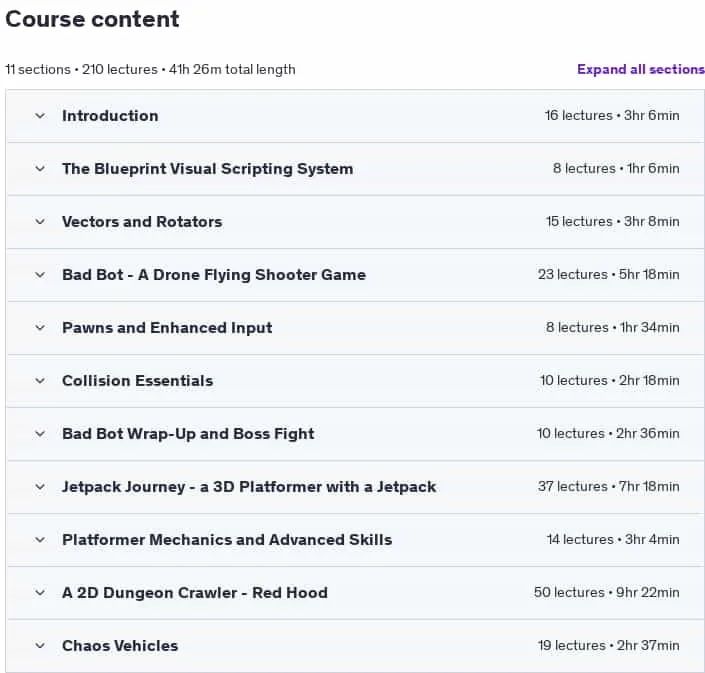Open Jetpack Journey 3D Platformer title
This screenshot has width=705, height=673.
[249, 487]
